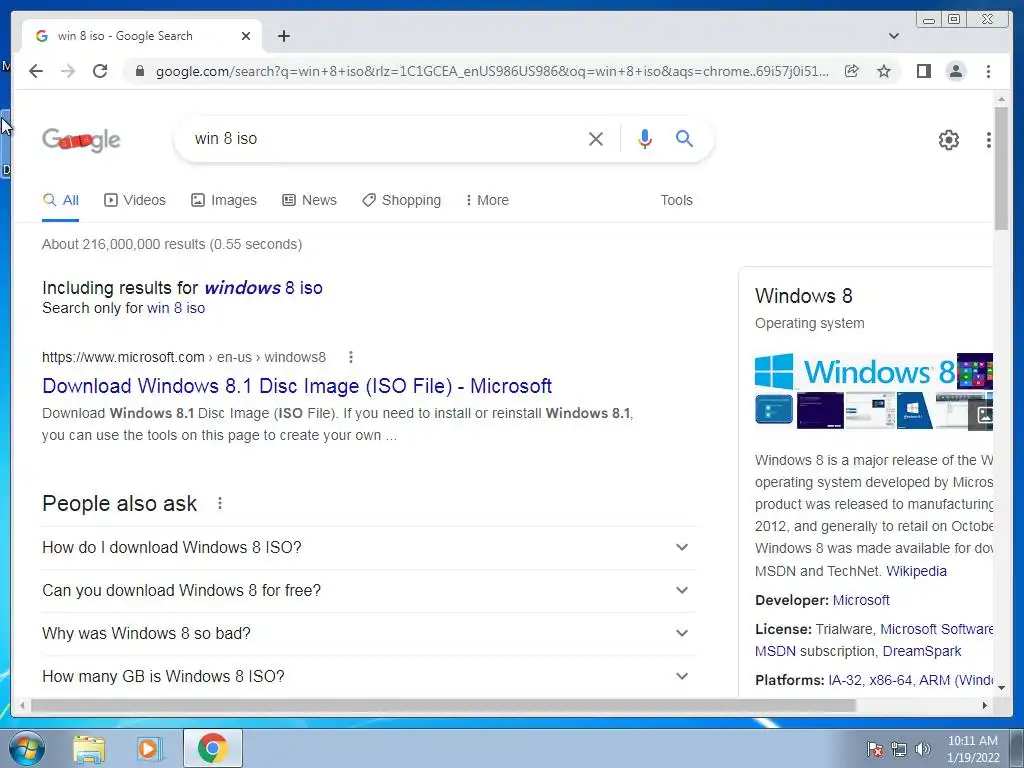The image size is (1024, 768).
Task: Open network status tray icon
Action: (x=899, y=749)
